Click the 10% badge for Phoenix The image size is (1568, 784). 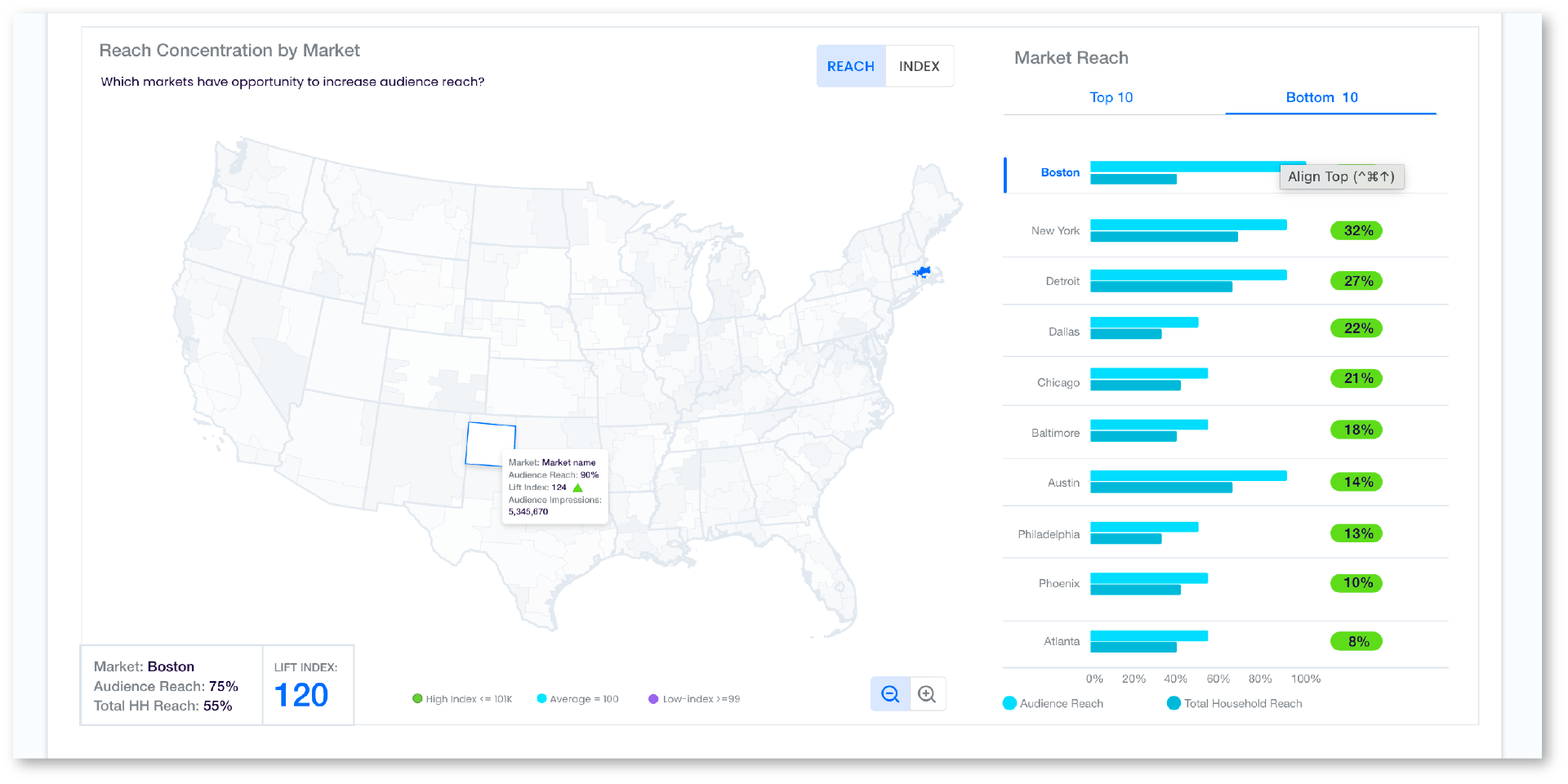click(1356, 583)
